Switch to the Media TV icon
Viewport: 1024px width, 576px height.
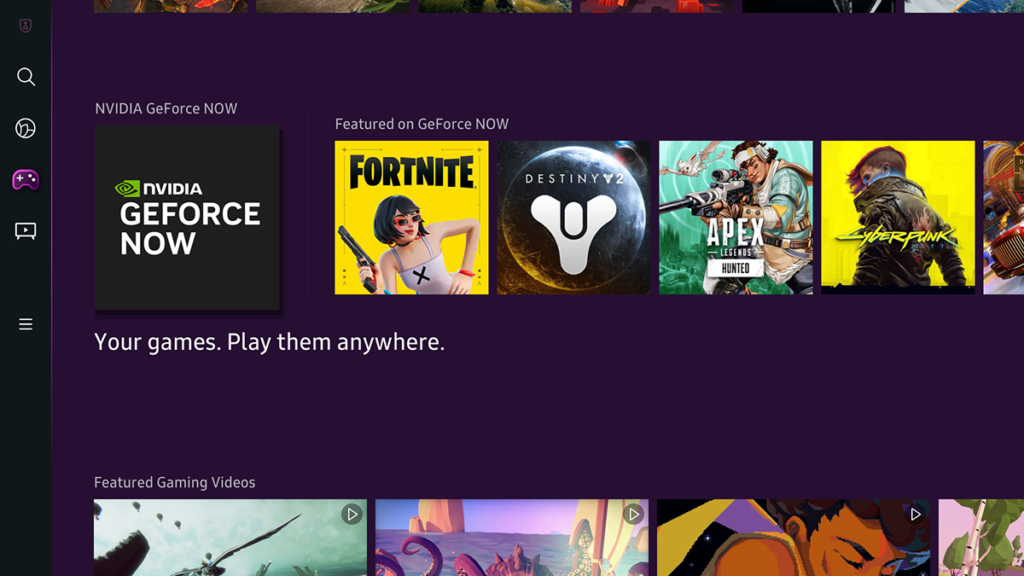26,231
